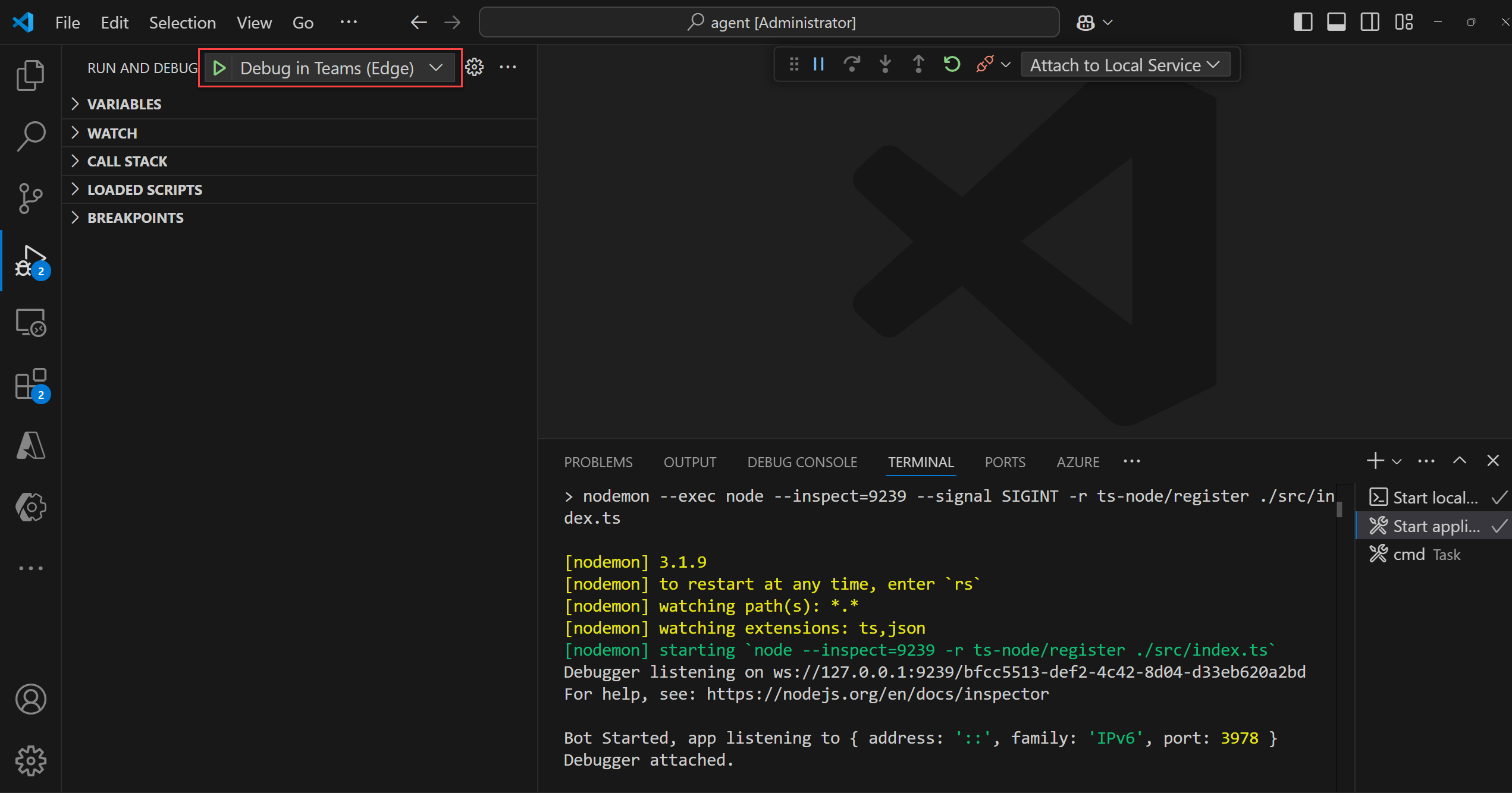This screenshot has height=793, width=1512.
Task: Open the Manage gear at bottom left
Action: click(x=30, y=760)
